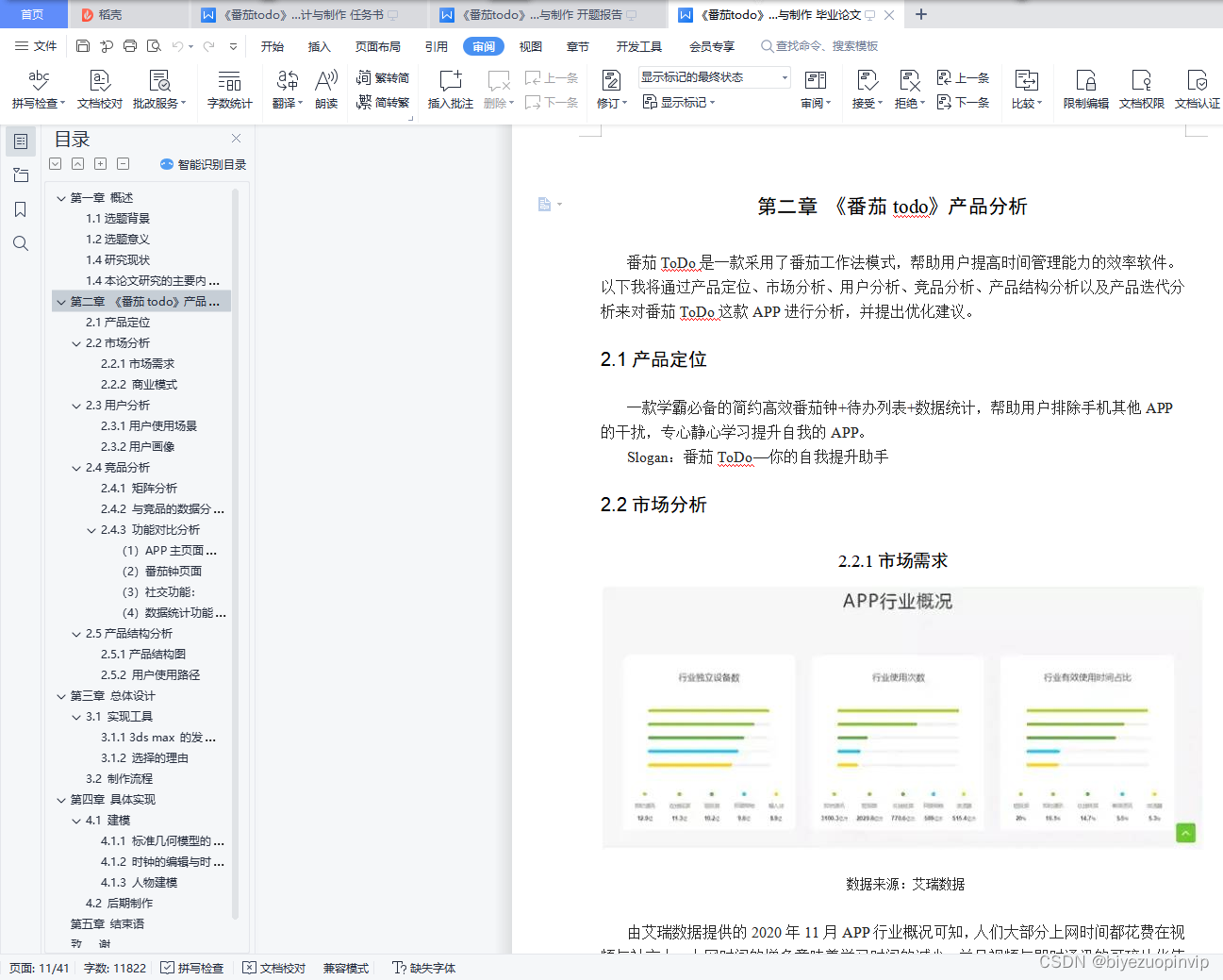Open the 显示标记 dropdown
Viewport: 1223px width, 980px height.
coord(679,102)
